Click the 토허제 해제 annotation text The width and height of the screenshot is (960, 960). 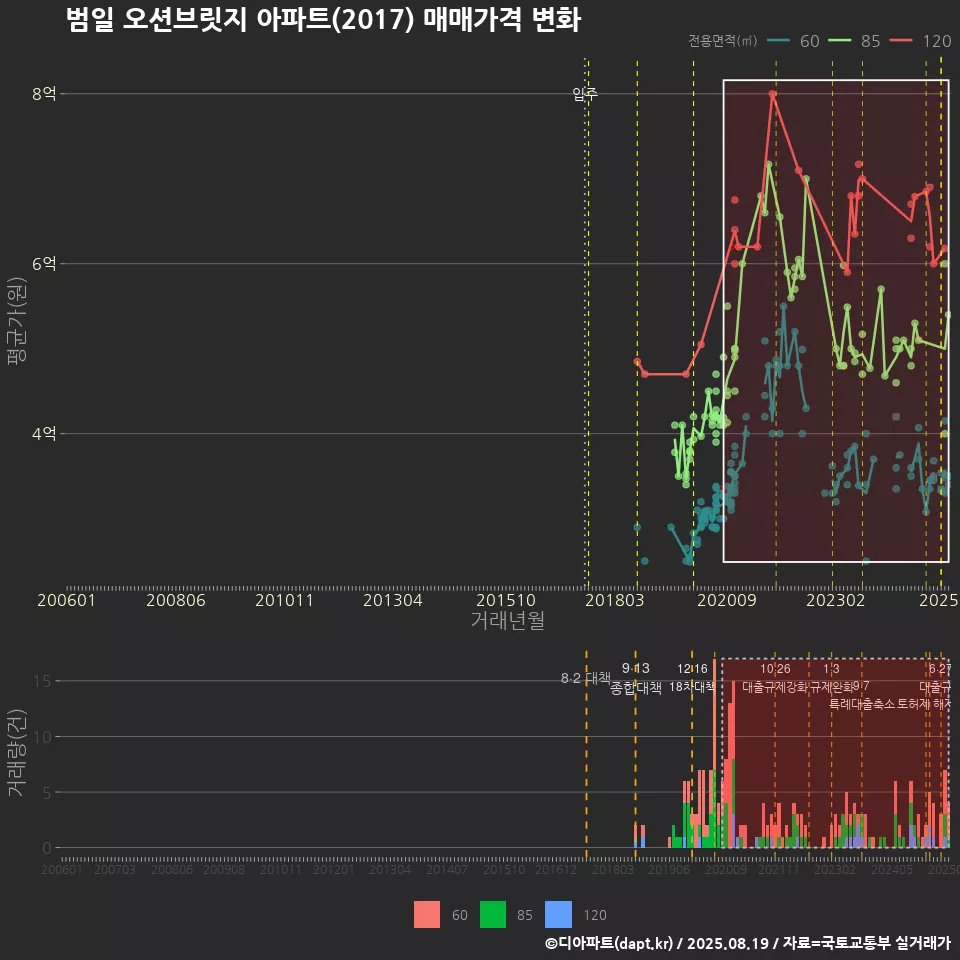coord(924,704)
